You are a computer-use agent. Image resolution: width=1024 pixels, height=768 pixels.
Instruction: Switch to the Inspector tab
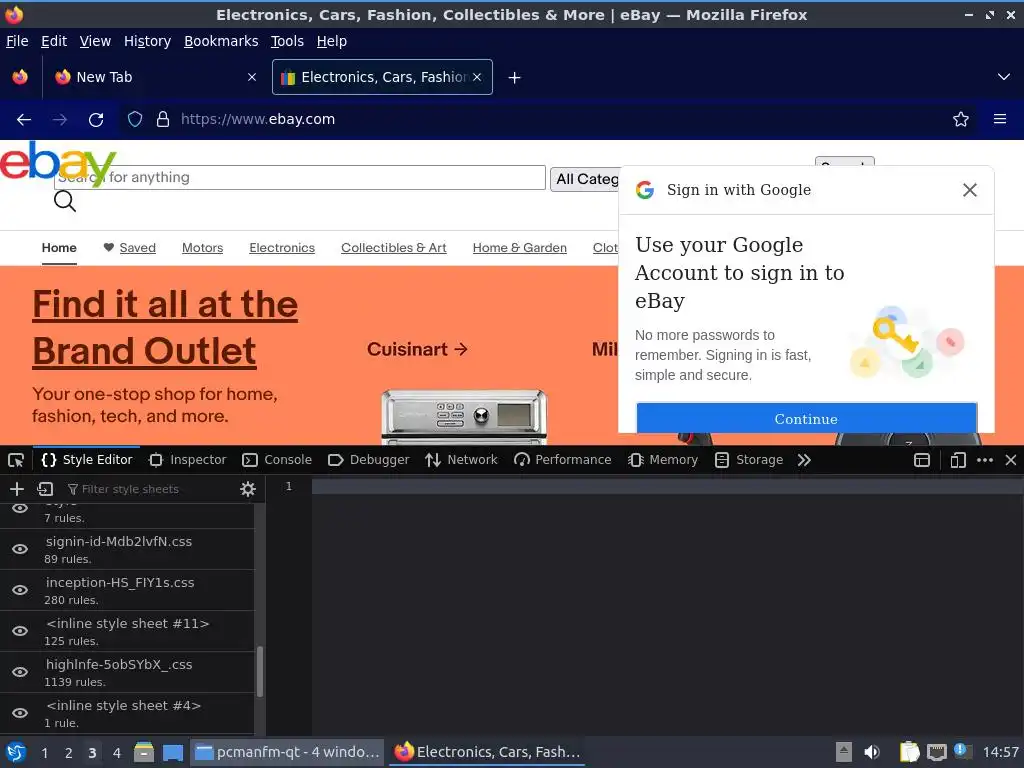pos(187,460)
